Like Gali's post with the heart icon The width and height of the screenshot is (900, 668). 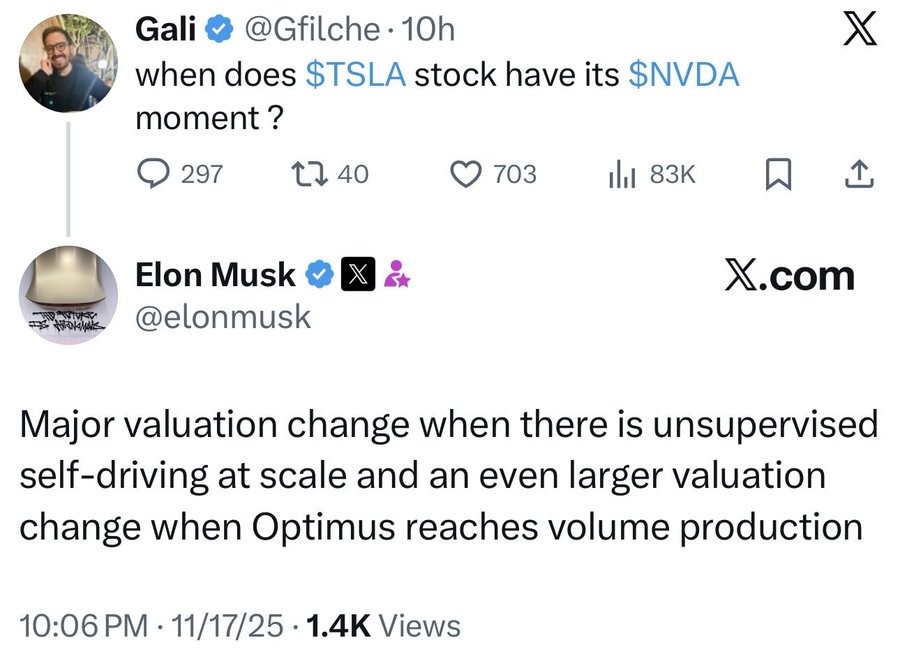tap(466, 175)
